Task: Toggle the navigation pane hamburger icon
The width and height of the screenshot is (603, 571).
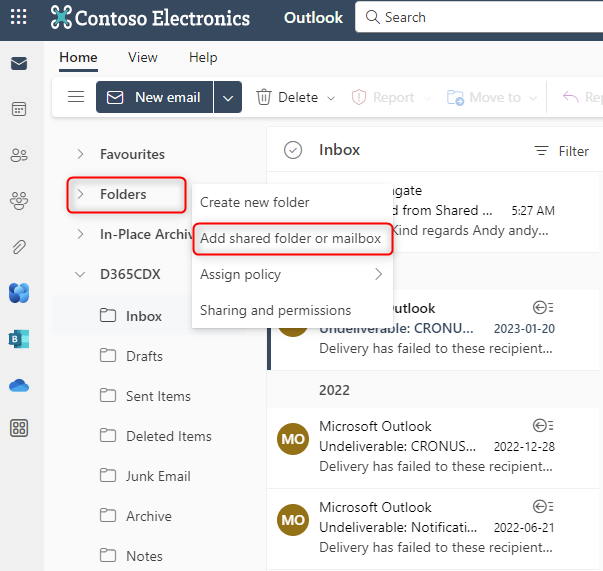Action: coord(76,97)
